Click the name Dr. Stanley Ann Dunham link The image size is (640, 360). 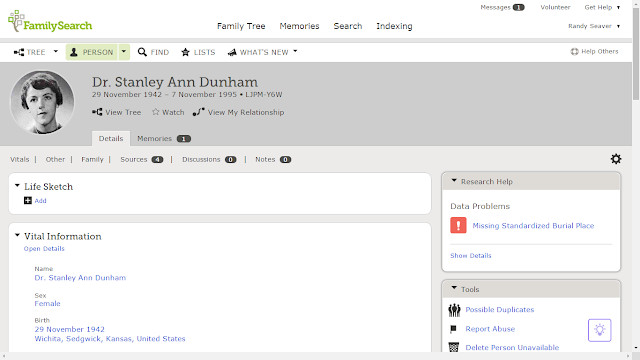80,278
